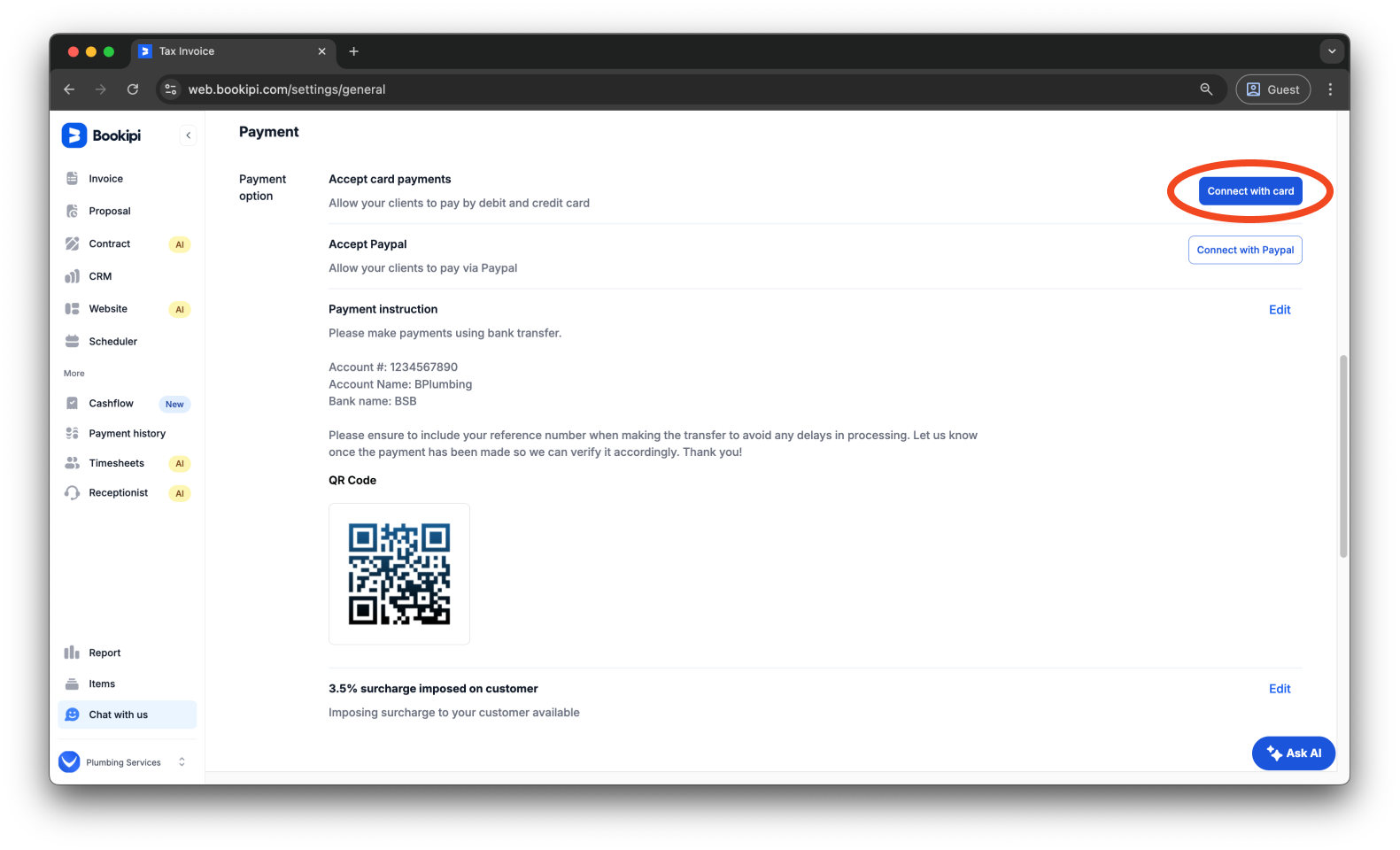
Task: Open the CRM sidebar icon
Action: tap(73, 276)
